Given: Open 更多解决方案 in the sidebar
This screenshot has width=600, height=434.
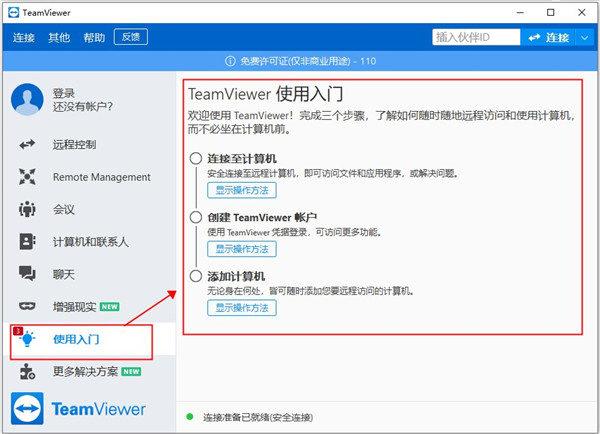Looking at the screenshot, I should [85, 372].
